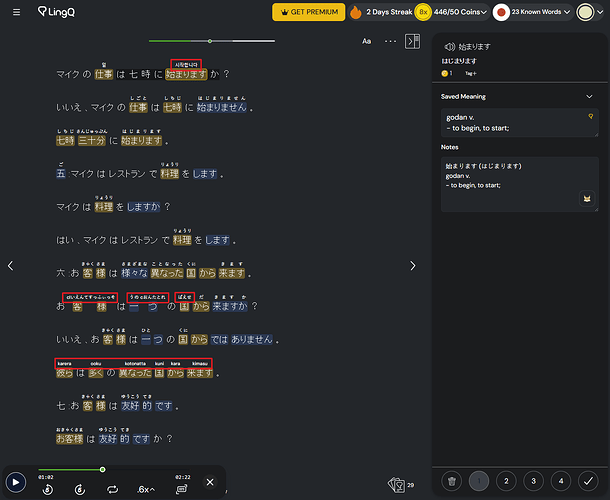Click the trash ignore word button
Viewport: 610px width, 500px height.
(x=452, y=481)
